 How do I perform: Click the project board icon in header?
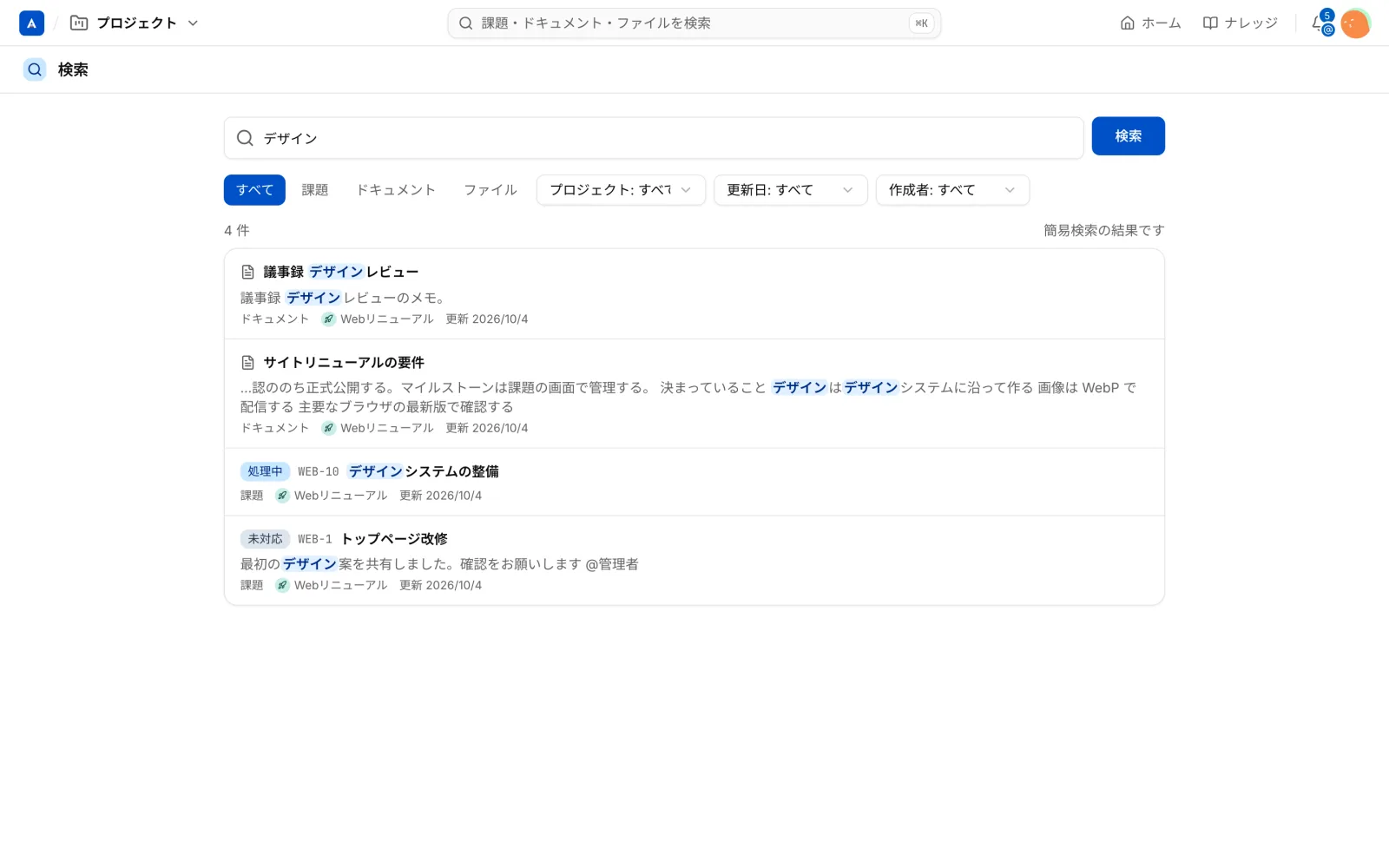(79, 23)
